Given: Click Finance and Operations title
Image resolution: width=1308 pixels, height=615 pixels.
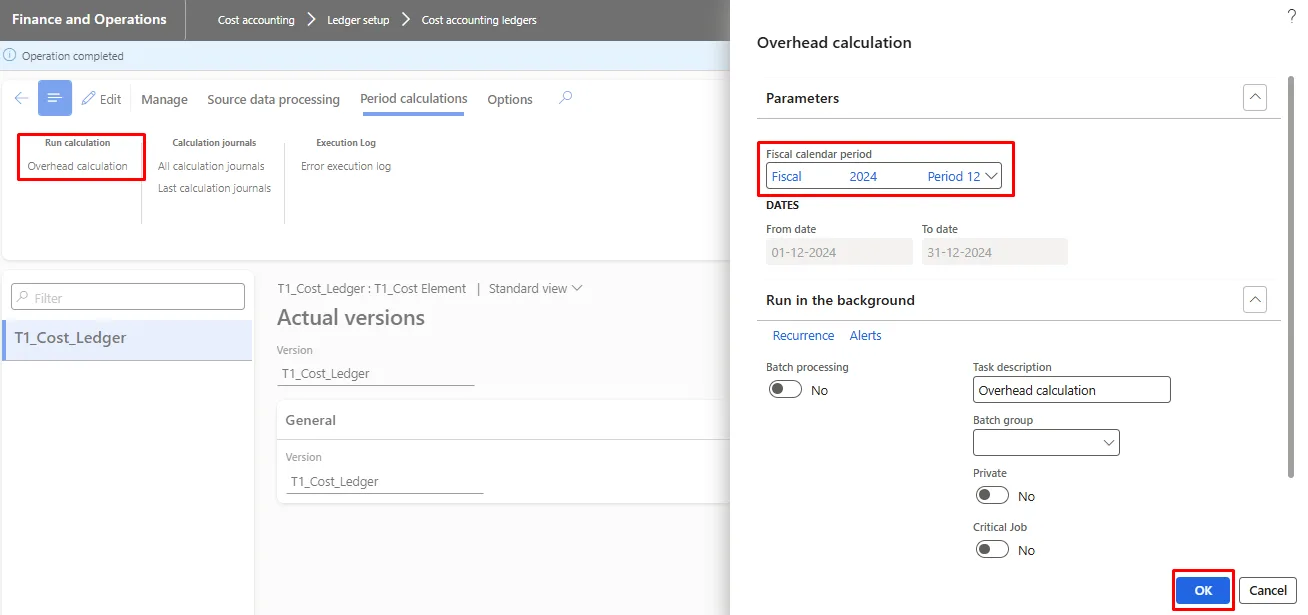Looking at the screenshot, I should click(89, 19).
